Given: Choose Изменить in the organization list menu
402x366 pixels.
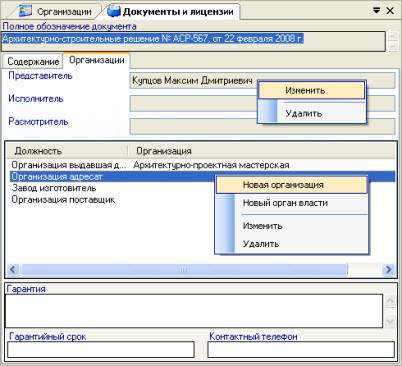Looking at the screenshot, I should tap(292, 226).
